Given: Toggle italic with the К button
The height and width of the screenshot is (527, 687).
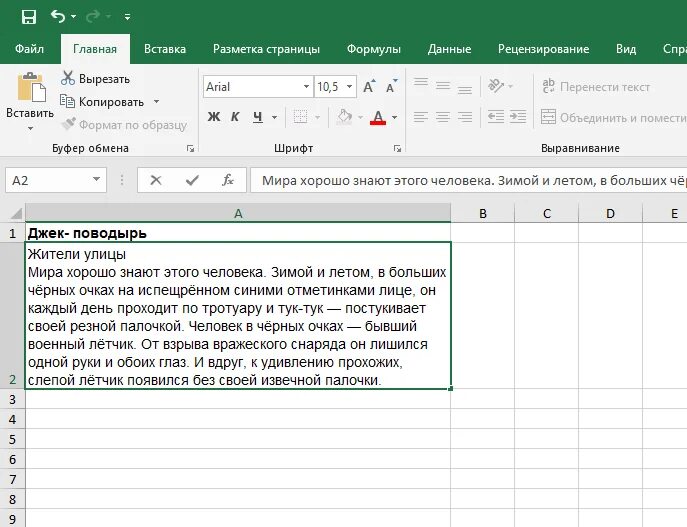Looking at the screenshot, I should tap(235, 117).
